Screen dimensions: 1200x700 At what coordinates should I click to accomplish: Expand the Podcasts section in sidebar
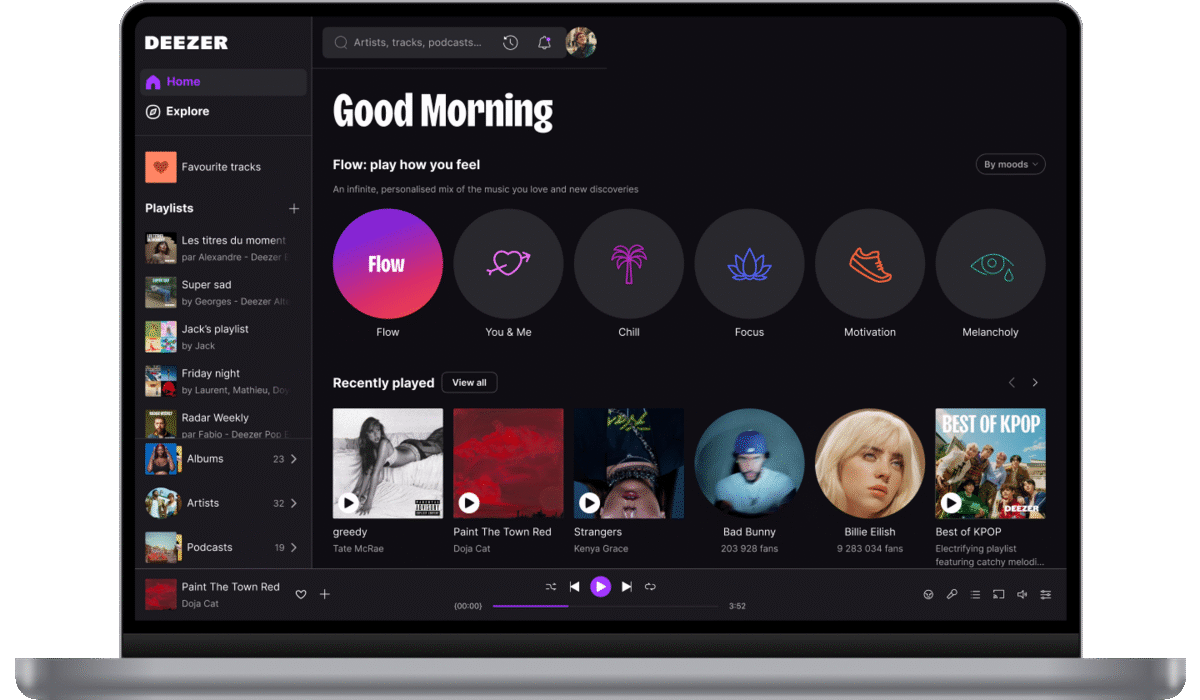(293, 548)
